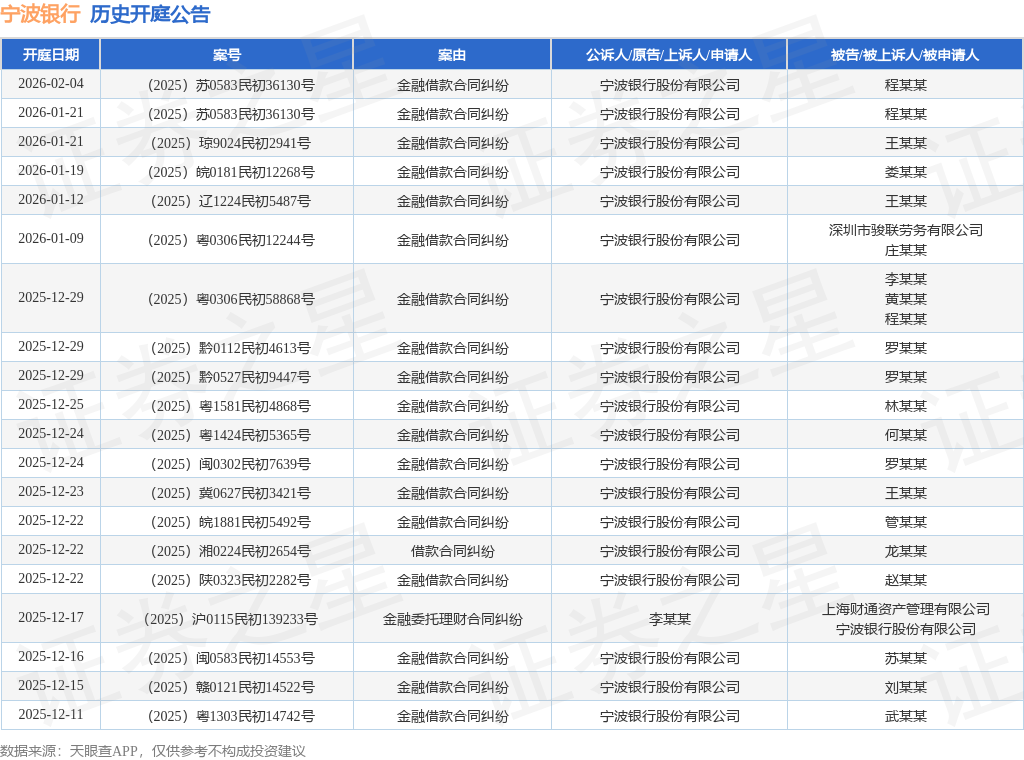Click the 宁波银行 title text
Viewport: 1024px width, 760px height.
click(40, 14)
